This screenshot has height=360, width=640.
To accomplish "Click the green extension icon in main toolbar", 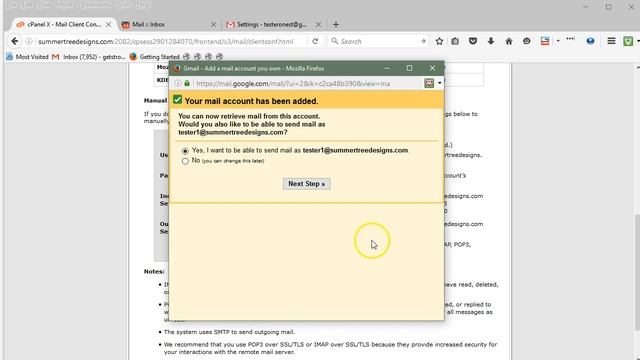I will click(628, 41).
